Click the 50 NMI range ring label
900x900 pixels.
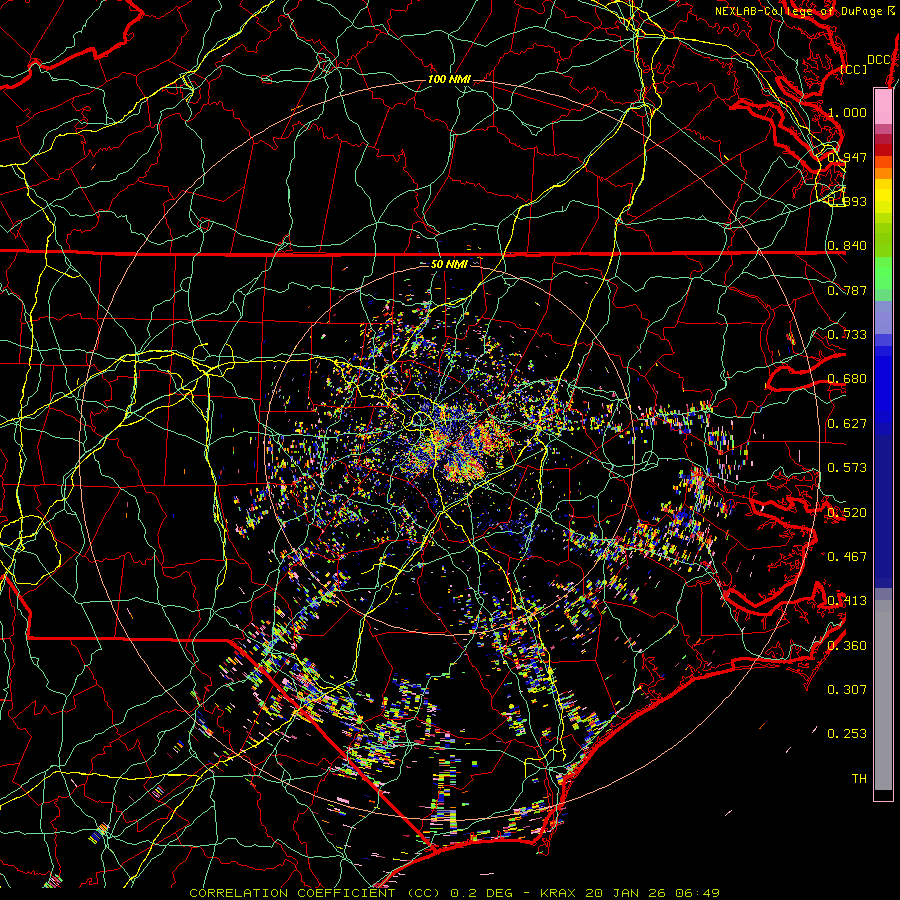coord(449,264)
